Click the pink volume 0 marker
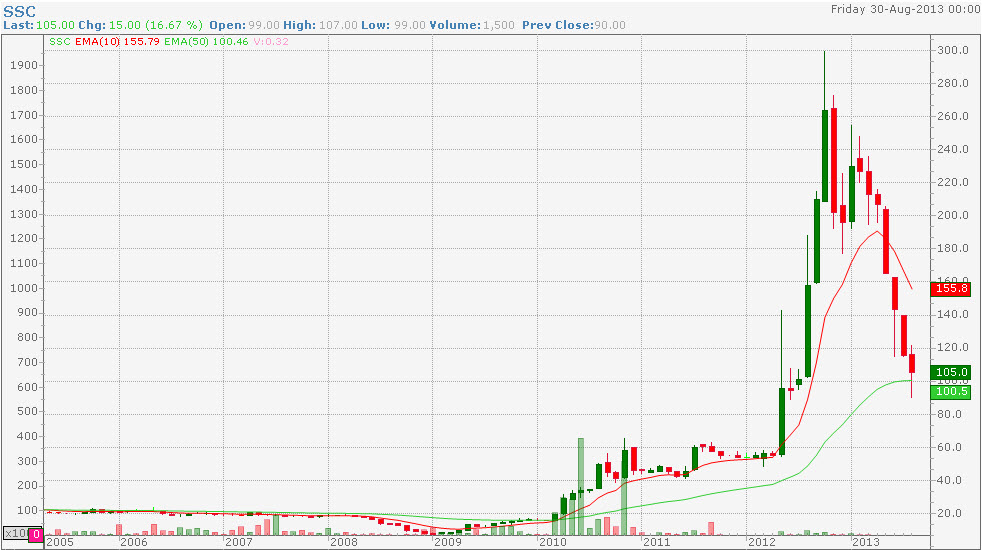 pyautogui.click(x=36, y=534)
